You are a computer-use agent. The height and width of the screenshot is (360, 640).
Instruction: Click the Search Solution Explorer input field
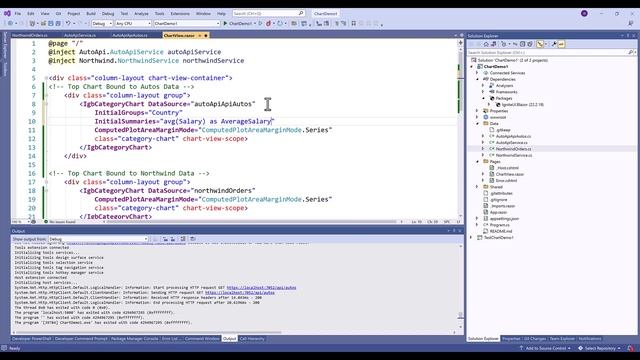tap(547, 53)
